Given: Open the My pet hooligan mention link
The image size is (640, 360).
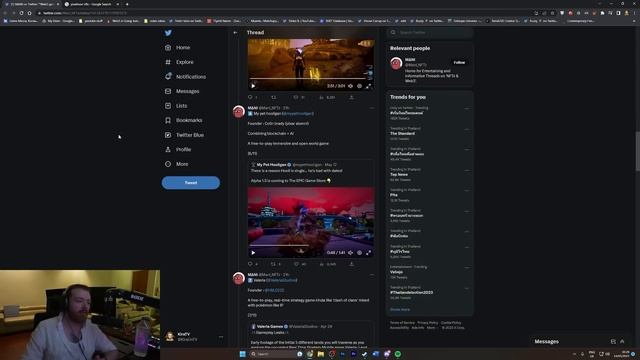Looking at the screenshot, I should pos(298,113).
